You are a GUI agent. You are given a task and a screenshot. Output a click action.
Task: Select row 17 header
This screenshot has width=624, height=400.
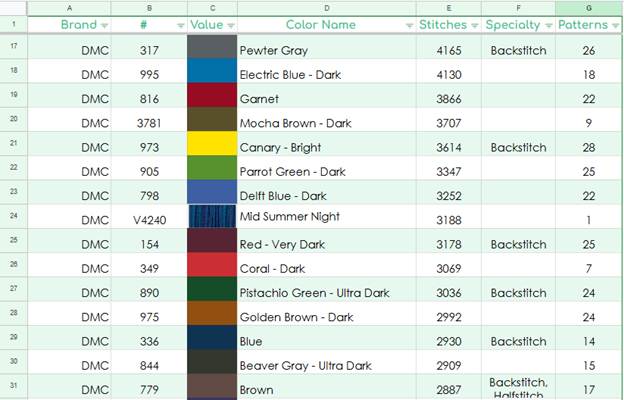(13, 47)
